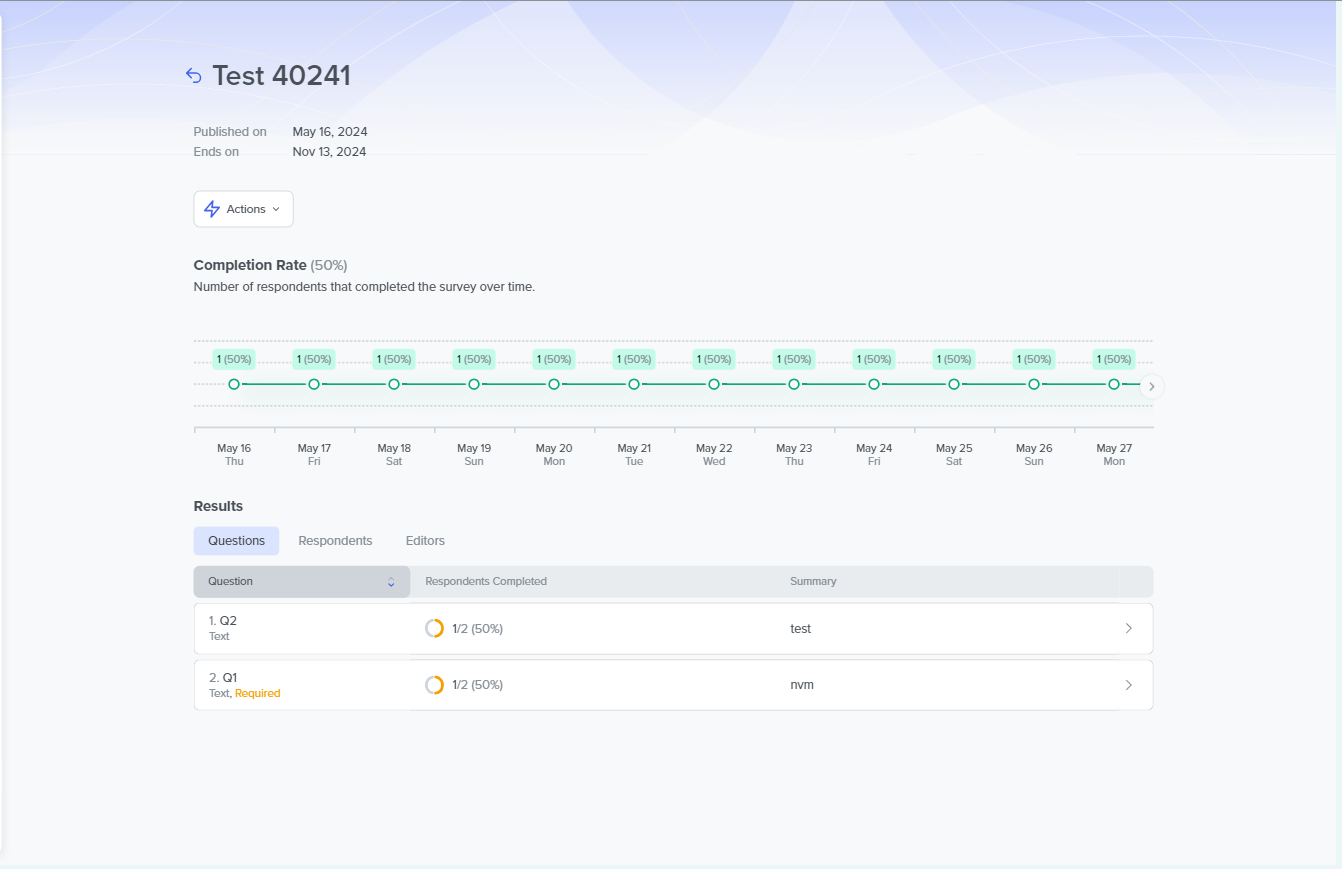Viewport: 1342px width, 869px height.
Task: Click the May 16 data point on chart
Action: click(234, 384)
